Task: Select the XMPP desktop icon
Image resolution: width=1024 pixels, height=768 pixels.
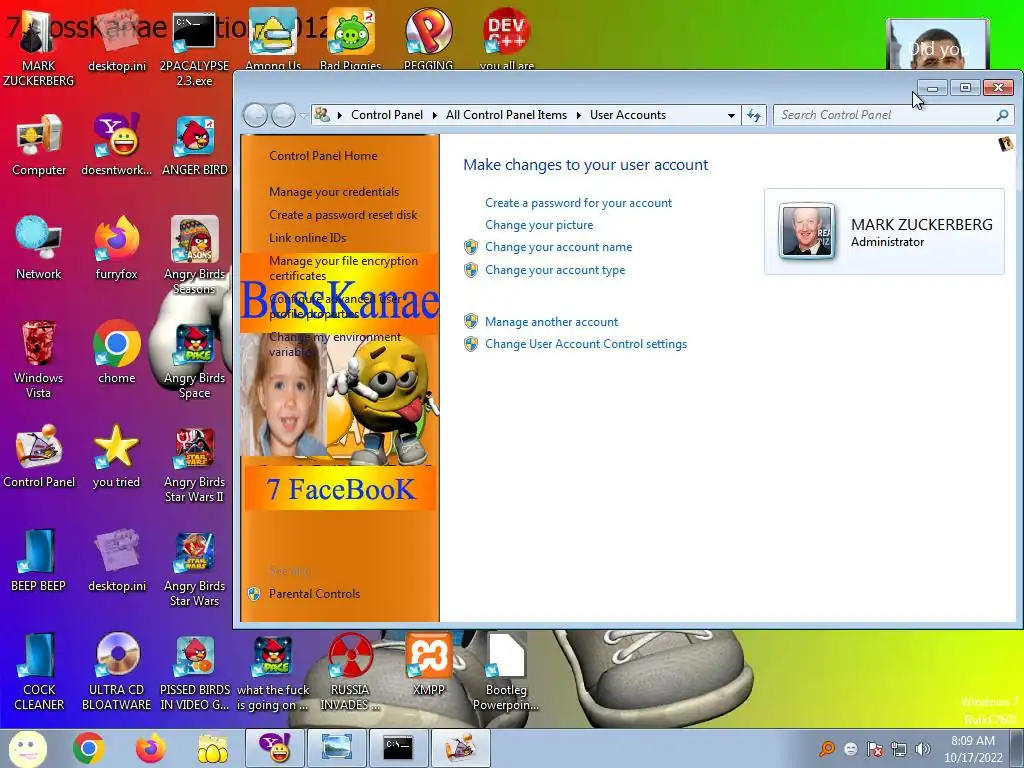Action: [x=428, y=664]
